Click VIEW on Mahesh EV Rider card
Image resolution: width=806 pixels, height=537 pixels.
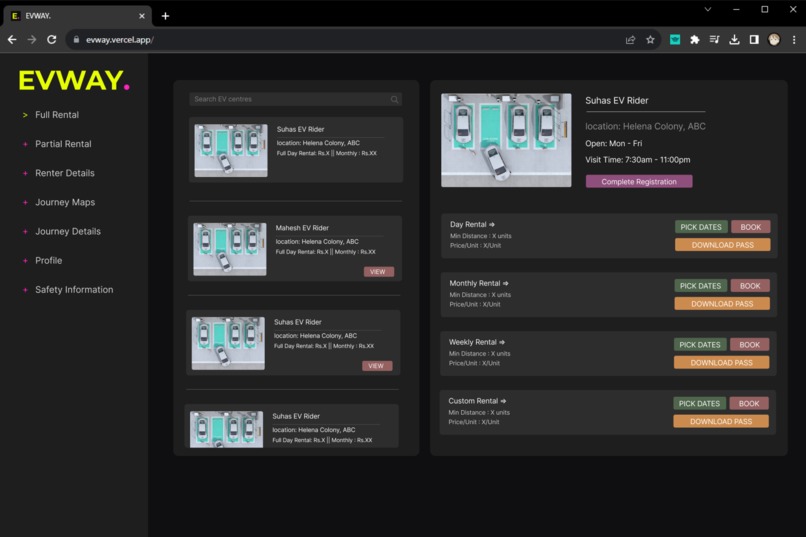pyautogui.click(x=378, y=272)
